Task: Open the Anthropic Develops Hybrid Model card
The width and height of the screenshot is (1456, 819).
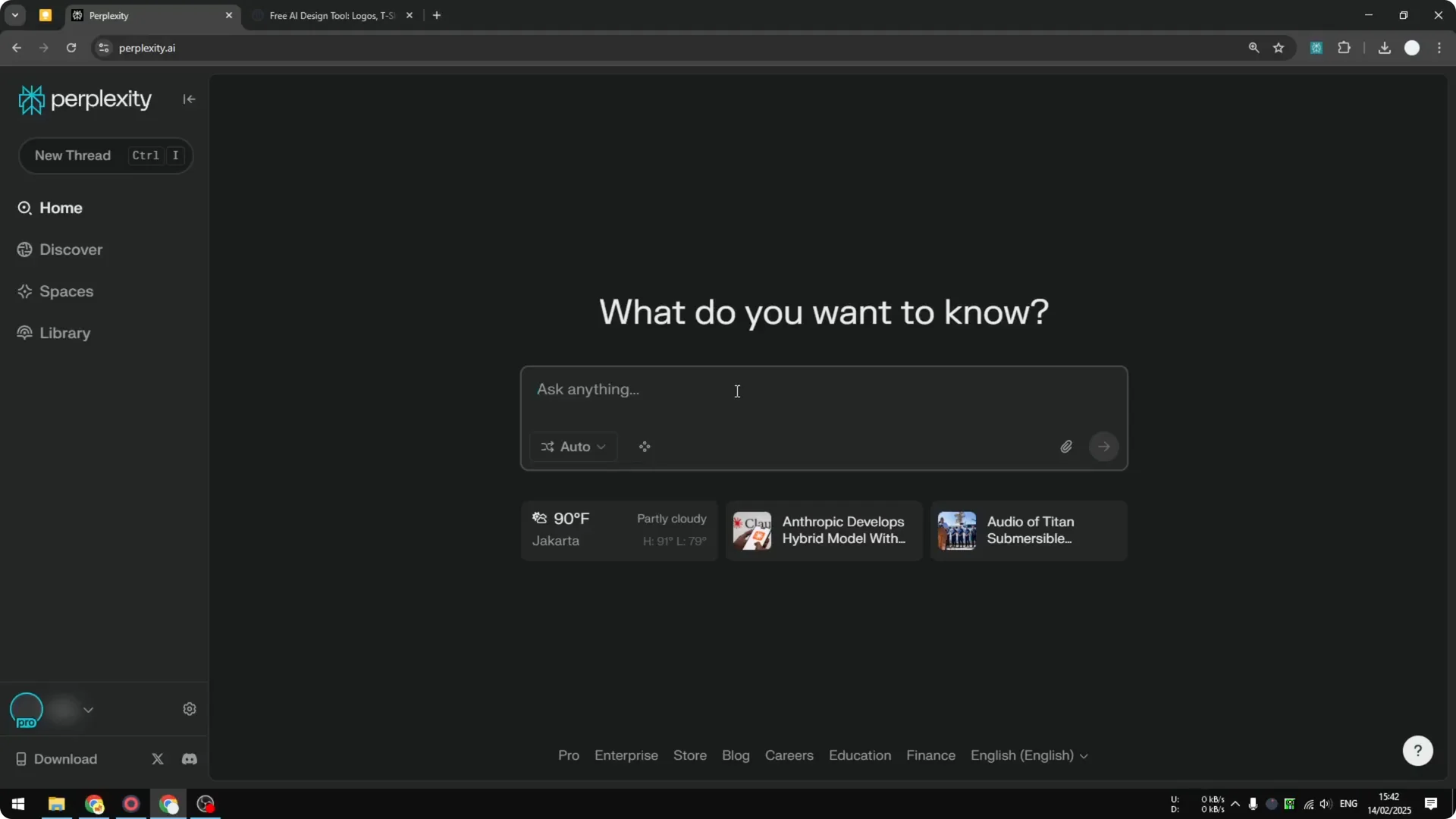Action: pyautogui.click(x=824, y=530)
